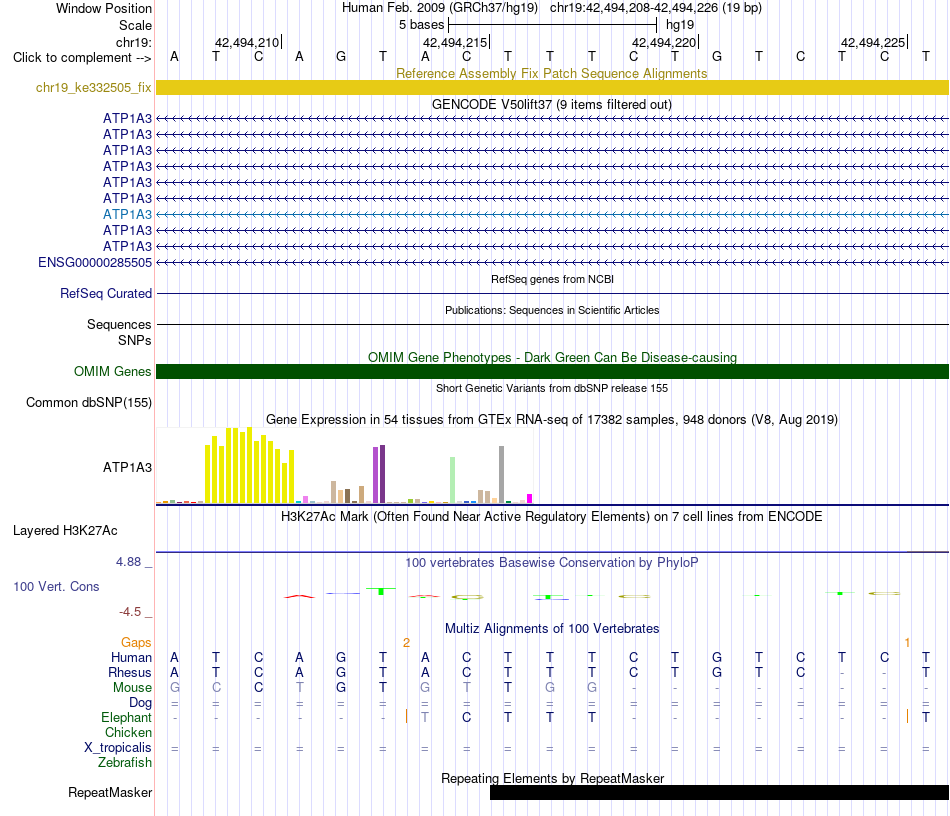Click the light blue ATP1A3 transcript line

tap(552, 214)
